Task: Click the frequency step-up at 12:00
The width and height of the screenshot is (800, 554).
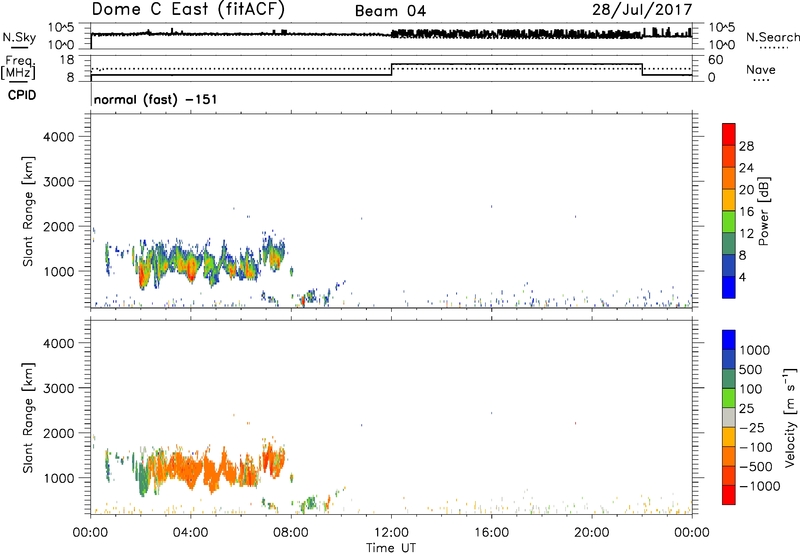Action: (x=391, y=69)
